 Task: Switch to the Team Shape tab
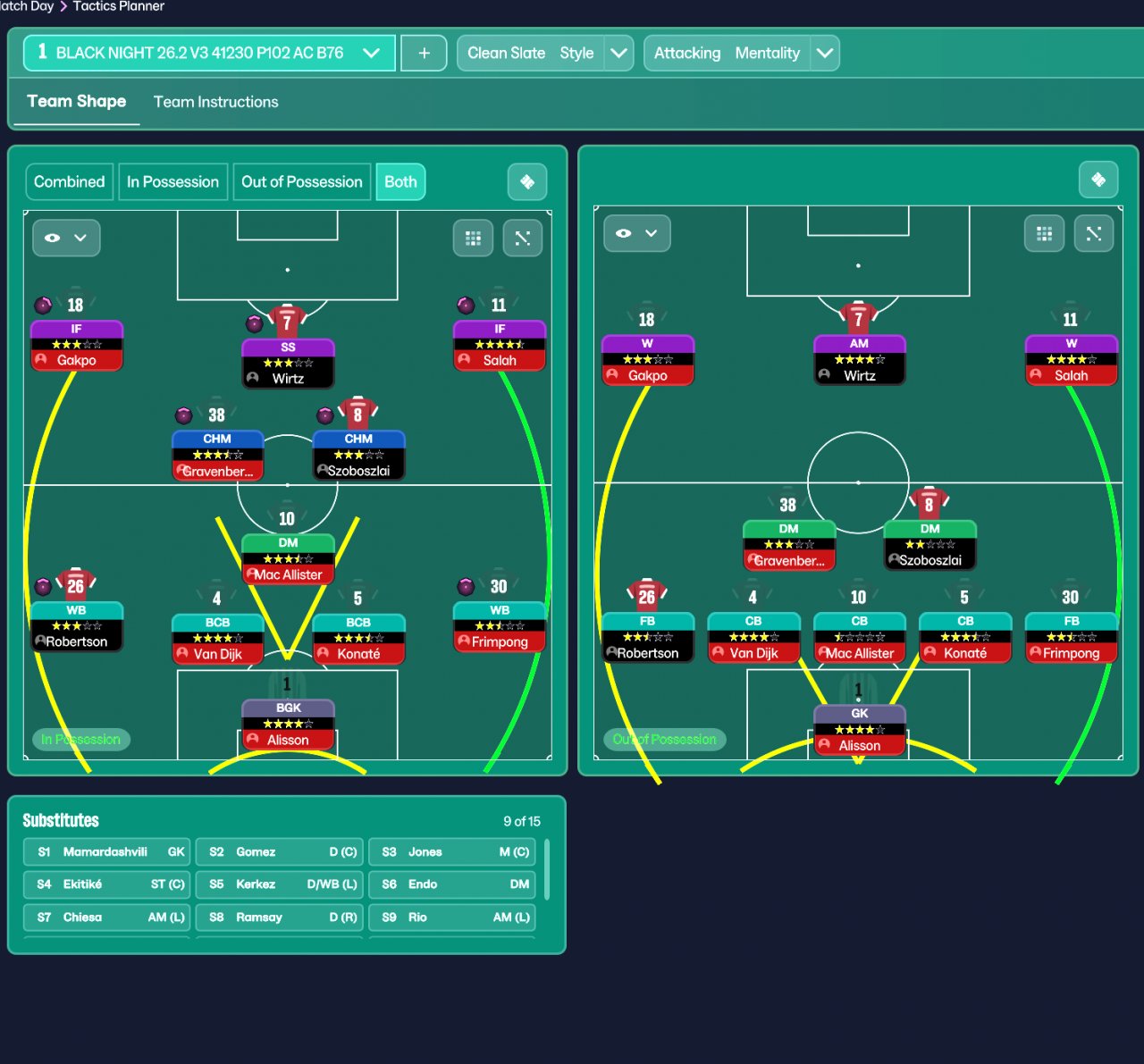point(76,102)
